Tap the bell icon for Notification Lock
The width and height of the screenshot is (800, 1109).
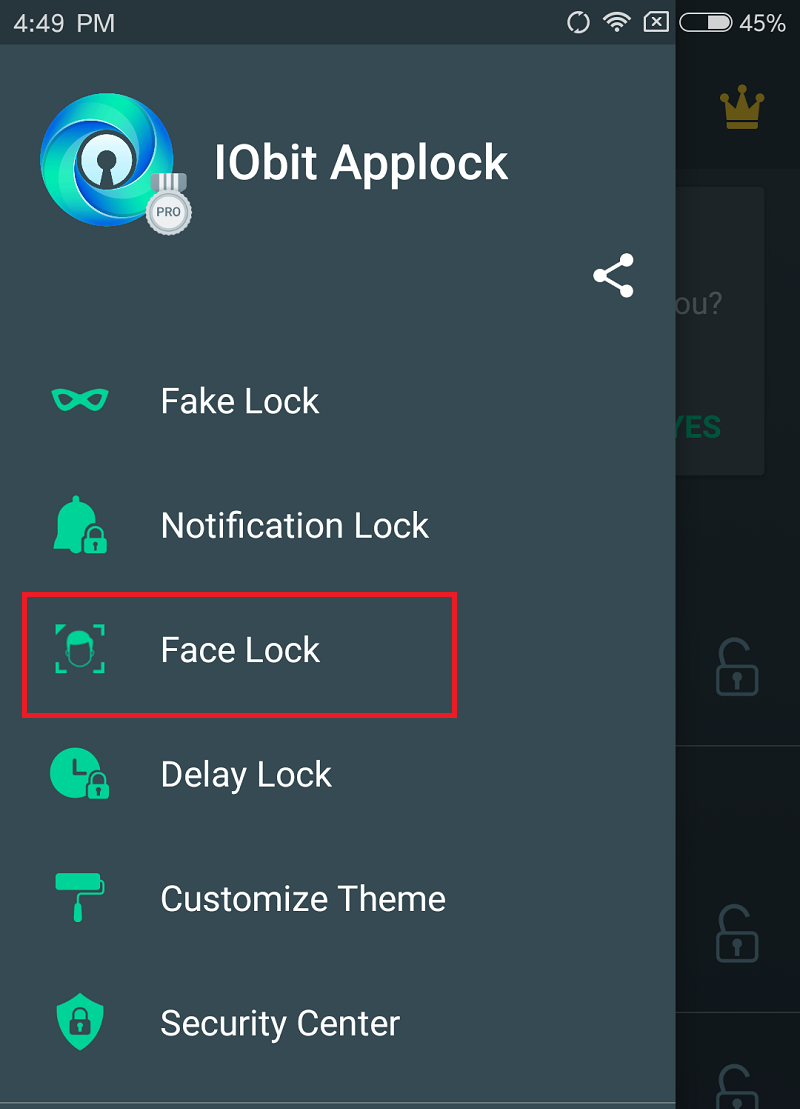79,526
